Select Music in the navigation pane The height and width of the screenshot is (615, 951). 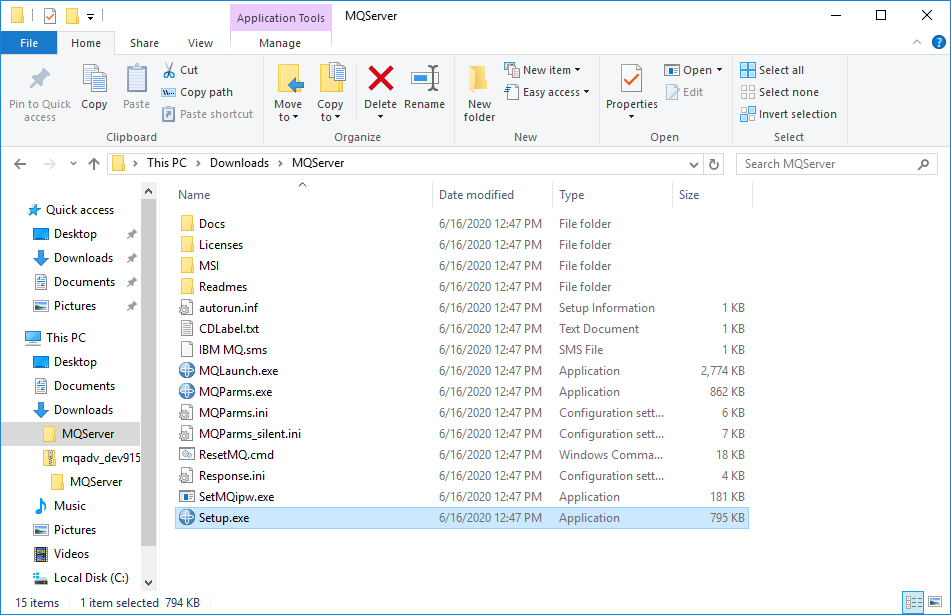point(69,506)
